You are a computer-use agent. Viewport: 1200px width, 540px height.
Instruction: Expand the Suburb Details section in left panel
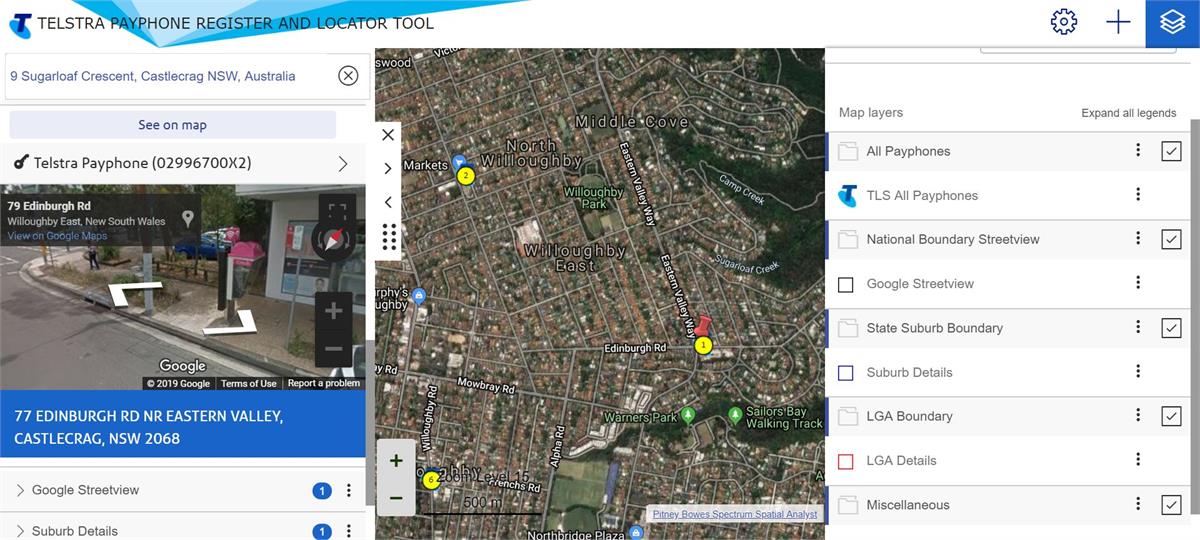pyautogui.click(x=20, y=531)
